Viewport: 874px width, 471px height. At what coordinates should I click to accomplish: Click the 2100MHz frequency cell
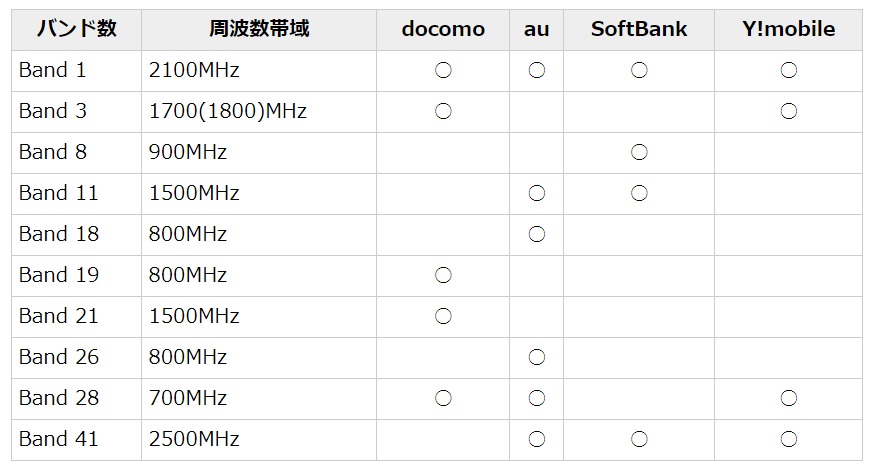click(x=194, y=70)
